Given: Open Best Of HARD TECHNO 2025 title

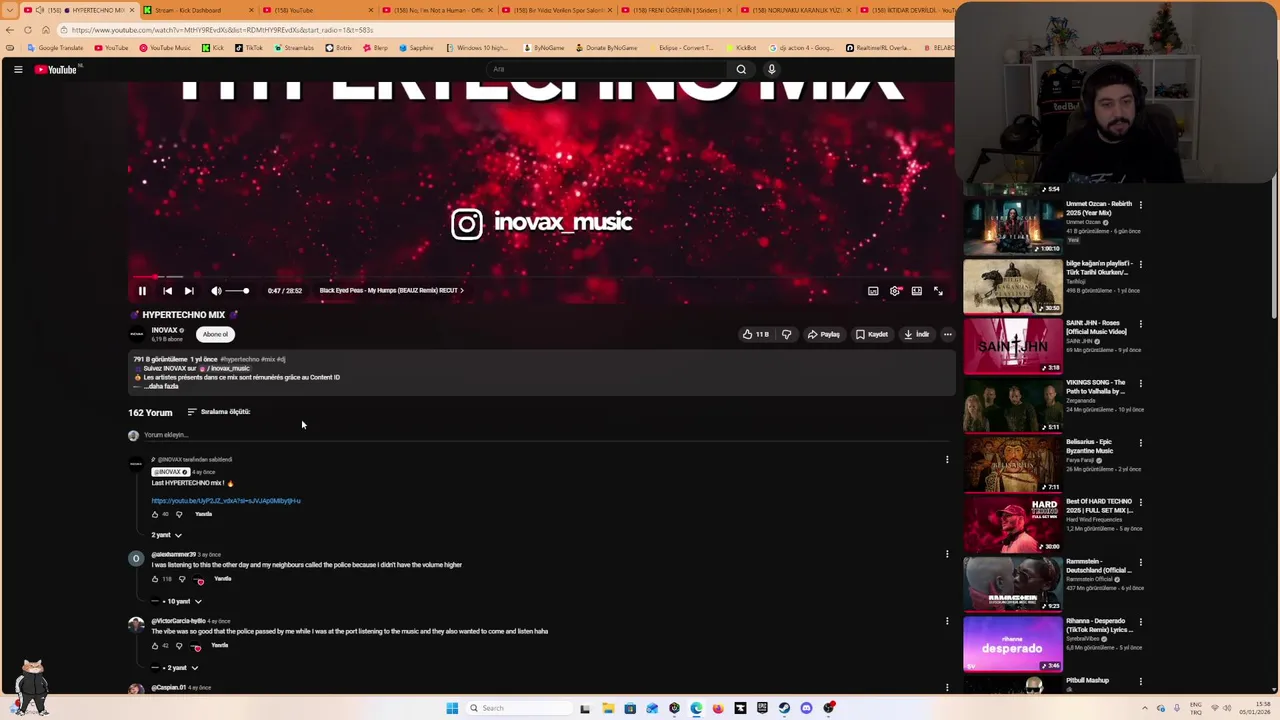Looking at the screenshot, I should coord(1099,506).
